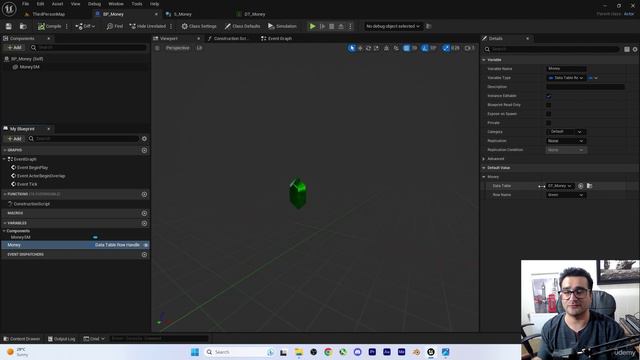Select the MoneySM component

pyautogui.click(x=29, y=67)
